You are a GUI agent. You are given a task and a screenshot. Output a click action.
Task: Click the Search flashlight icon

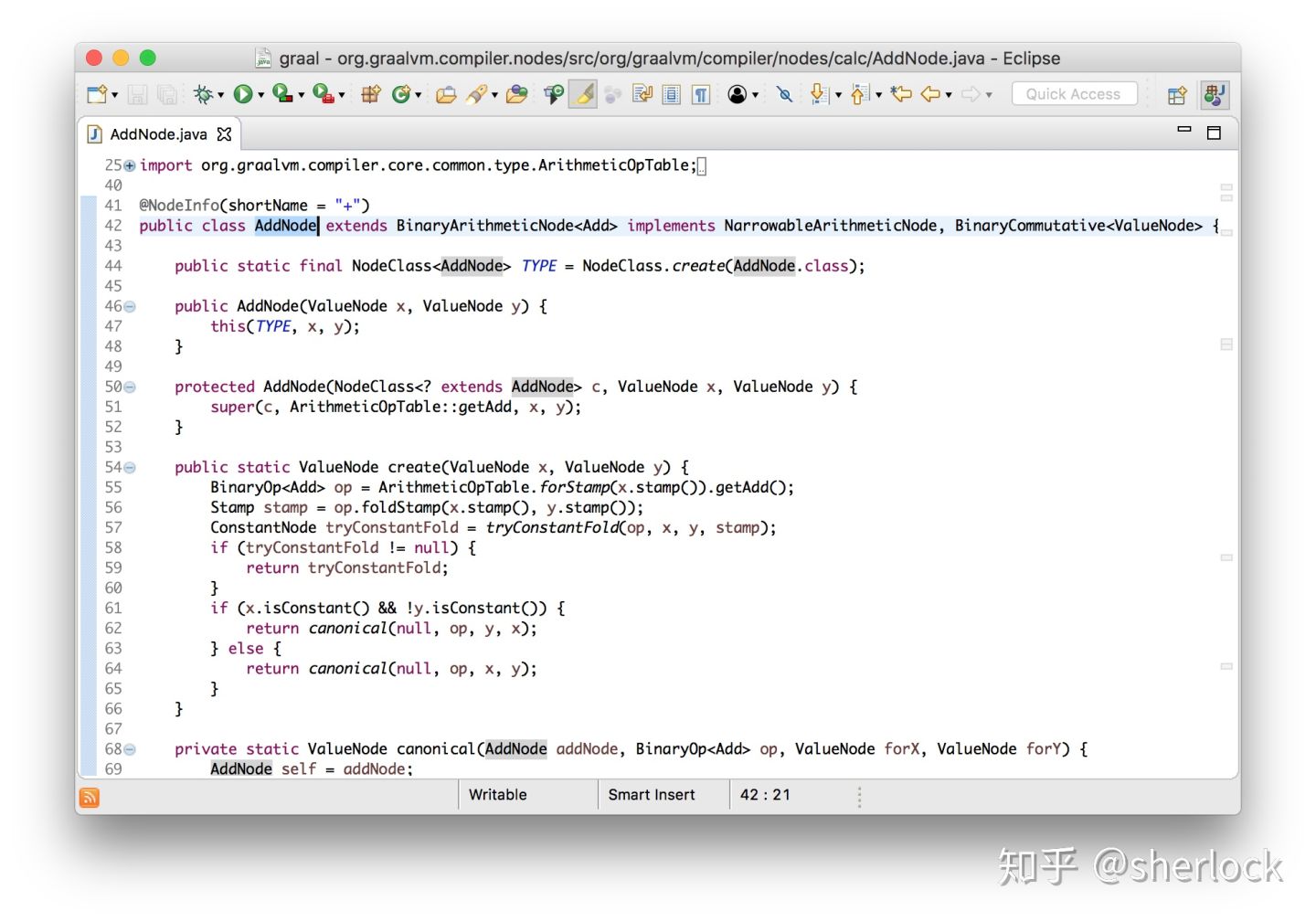[x=476, y=94]
